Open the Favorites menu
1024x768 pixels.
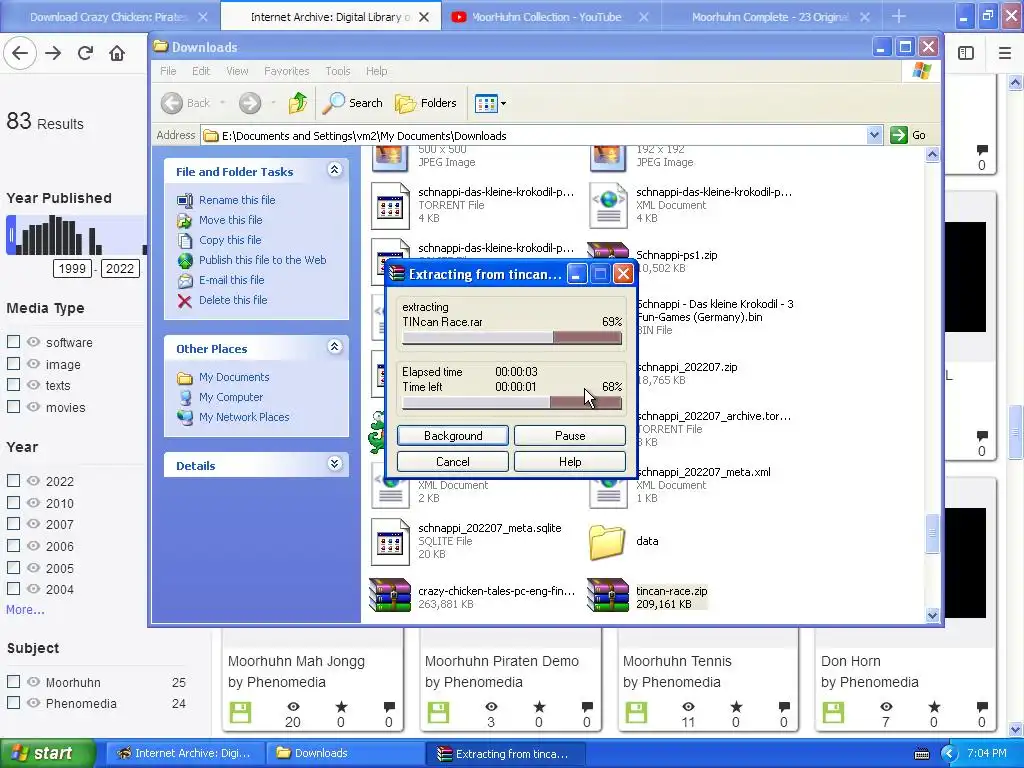click(x=287, y=71)
